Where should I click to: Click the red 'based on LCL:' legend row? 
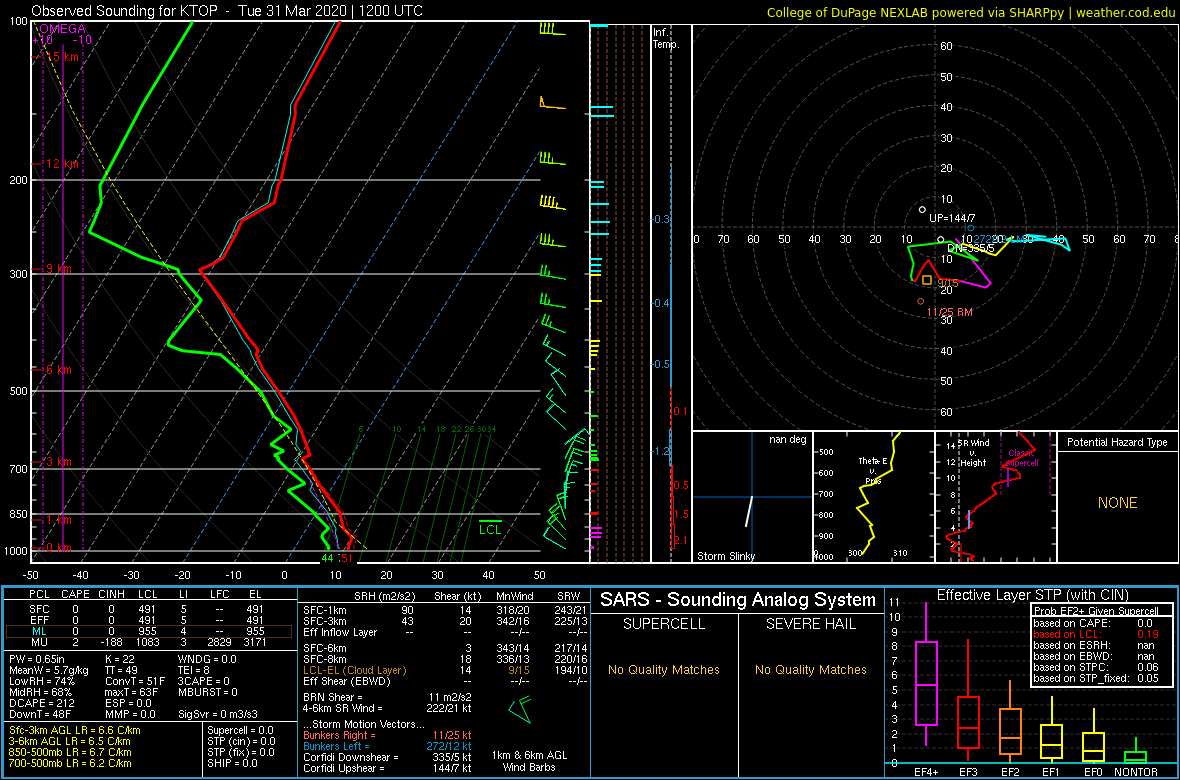[x=1096, y=634]
